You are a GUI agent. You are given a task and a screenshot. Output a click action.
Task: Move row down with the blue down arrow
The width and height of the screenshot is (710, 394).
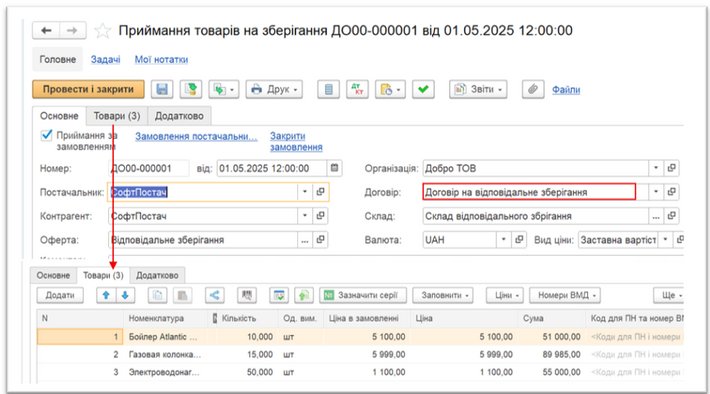pos(125,295)
